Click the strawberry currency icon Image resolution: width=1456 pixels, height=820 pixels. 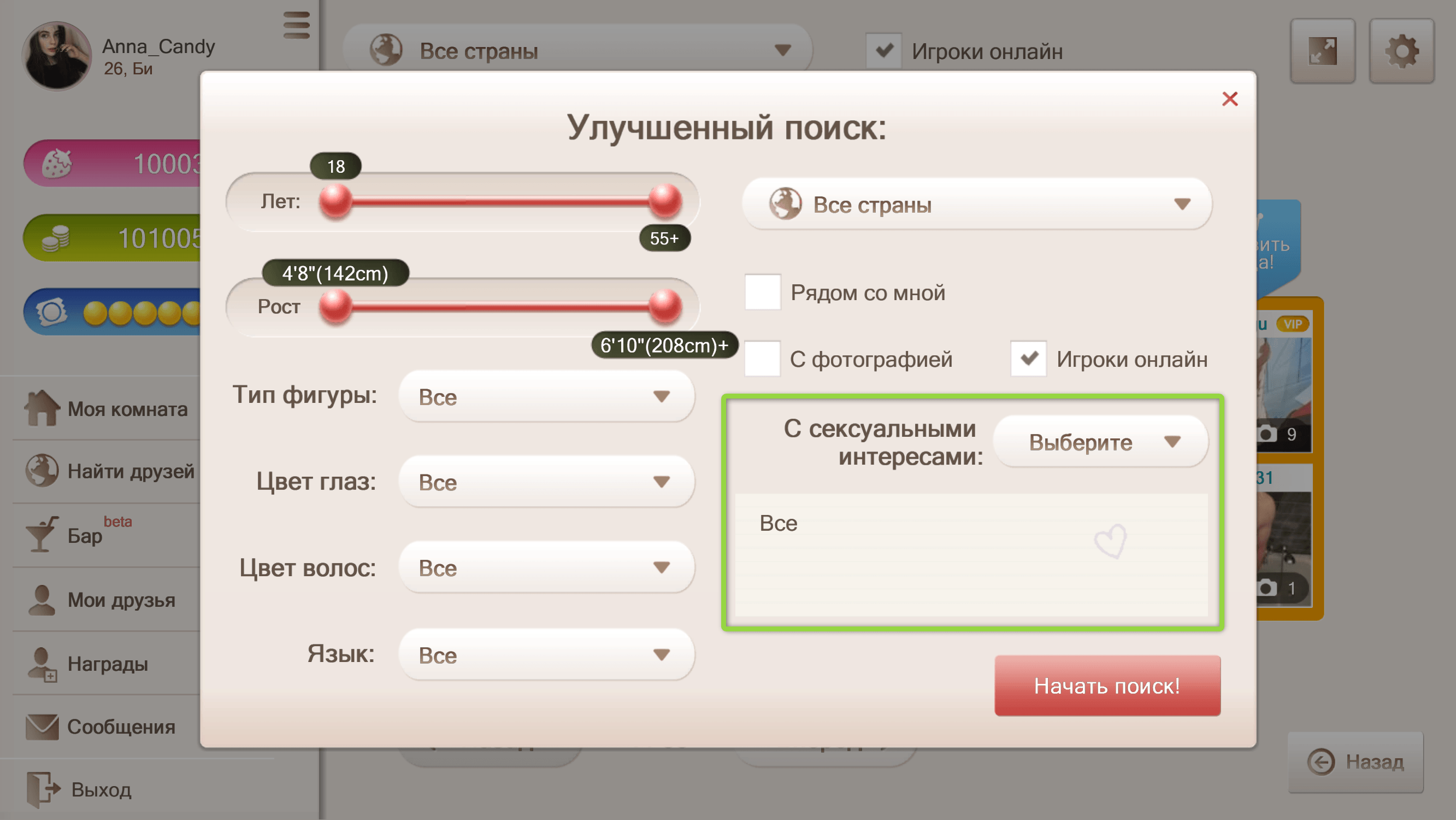click(57, 163)
